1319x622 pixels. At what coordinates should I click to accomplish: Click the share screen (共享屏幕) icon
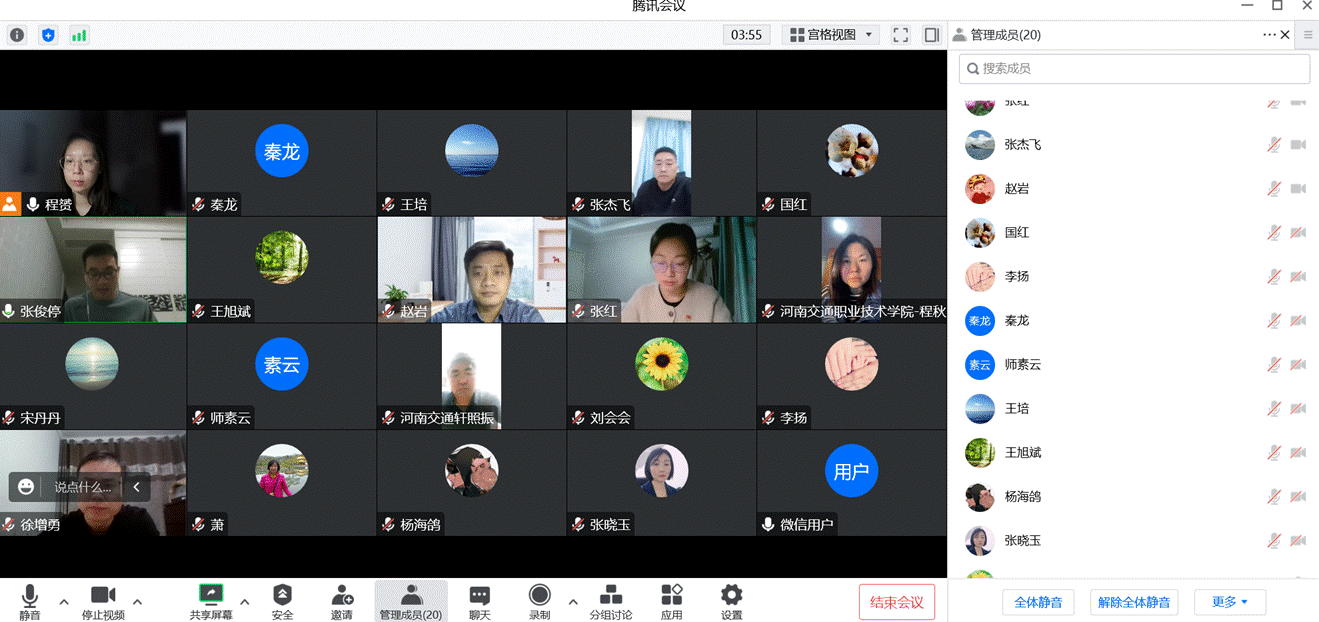pyautogui.click(x=211, y=596)
